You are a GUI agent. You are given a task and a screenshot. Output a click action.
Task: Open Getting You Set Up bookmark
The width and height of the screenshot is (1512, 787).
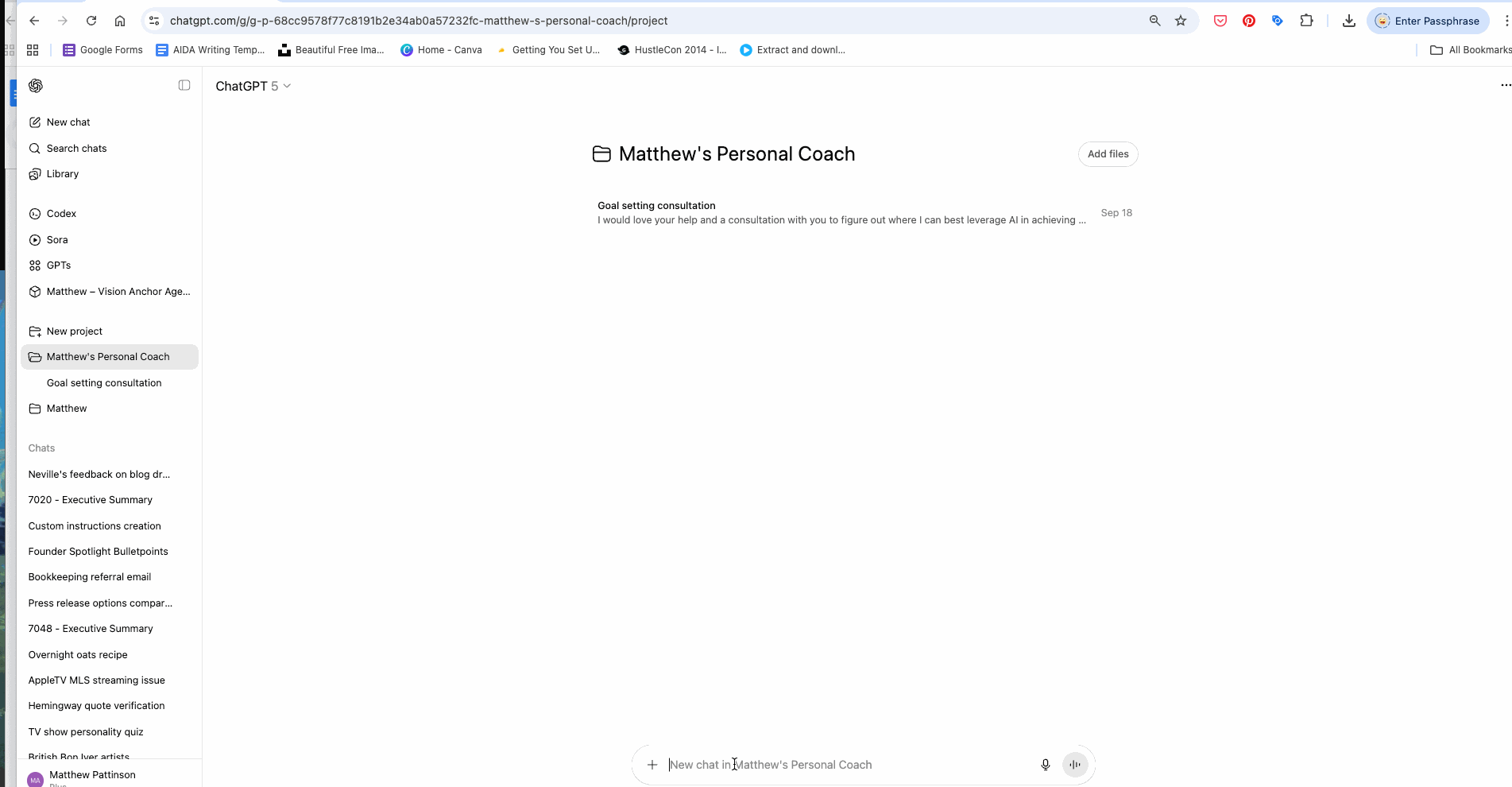(548, 50)
